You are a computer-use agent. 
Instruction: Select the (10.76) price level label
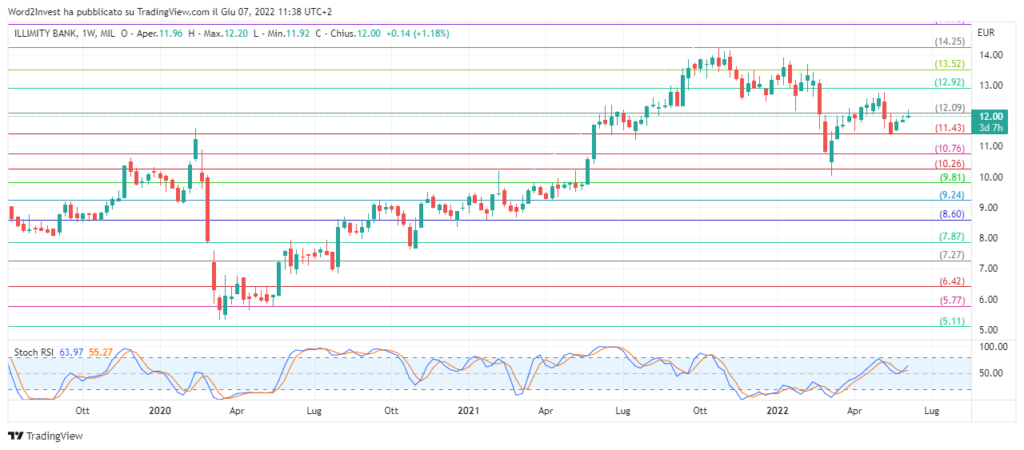[948, 149]
